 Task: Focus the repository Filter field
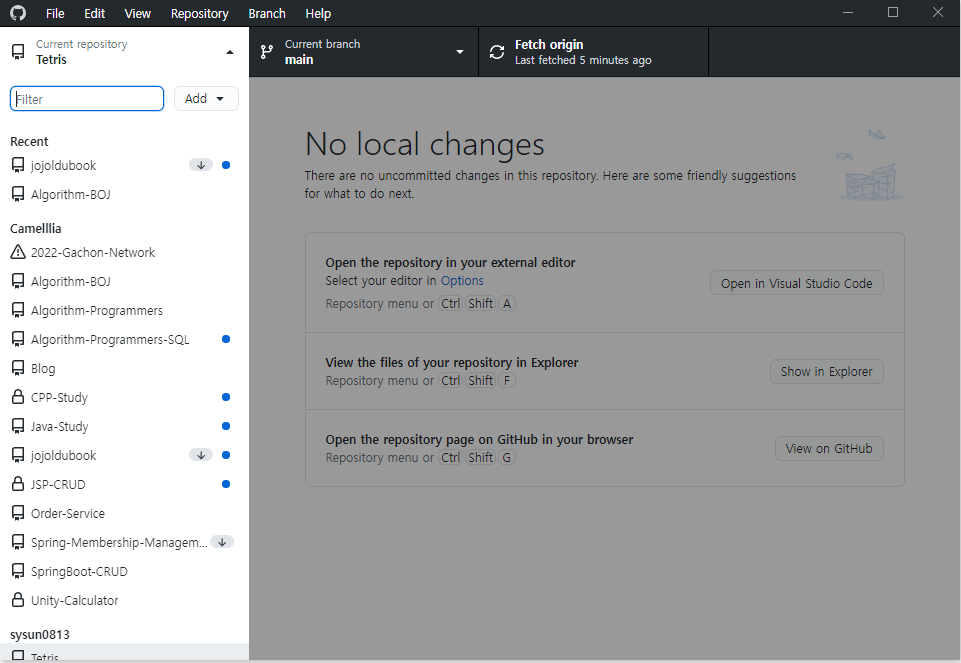[x=87, y=99]
